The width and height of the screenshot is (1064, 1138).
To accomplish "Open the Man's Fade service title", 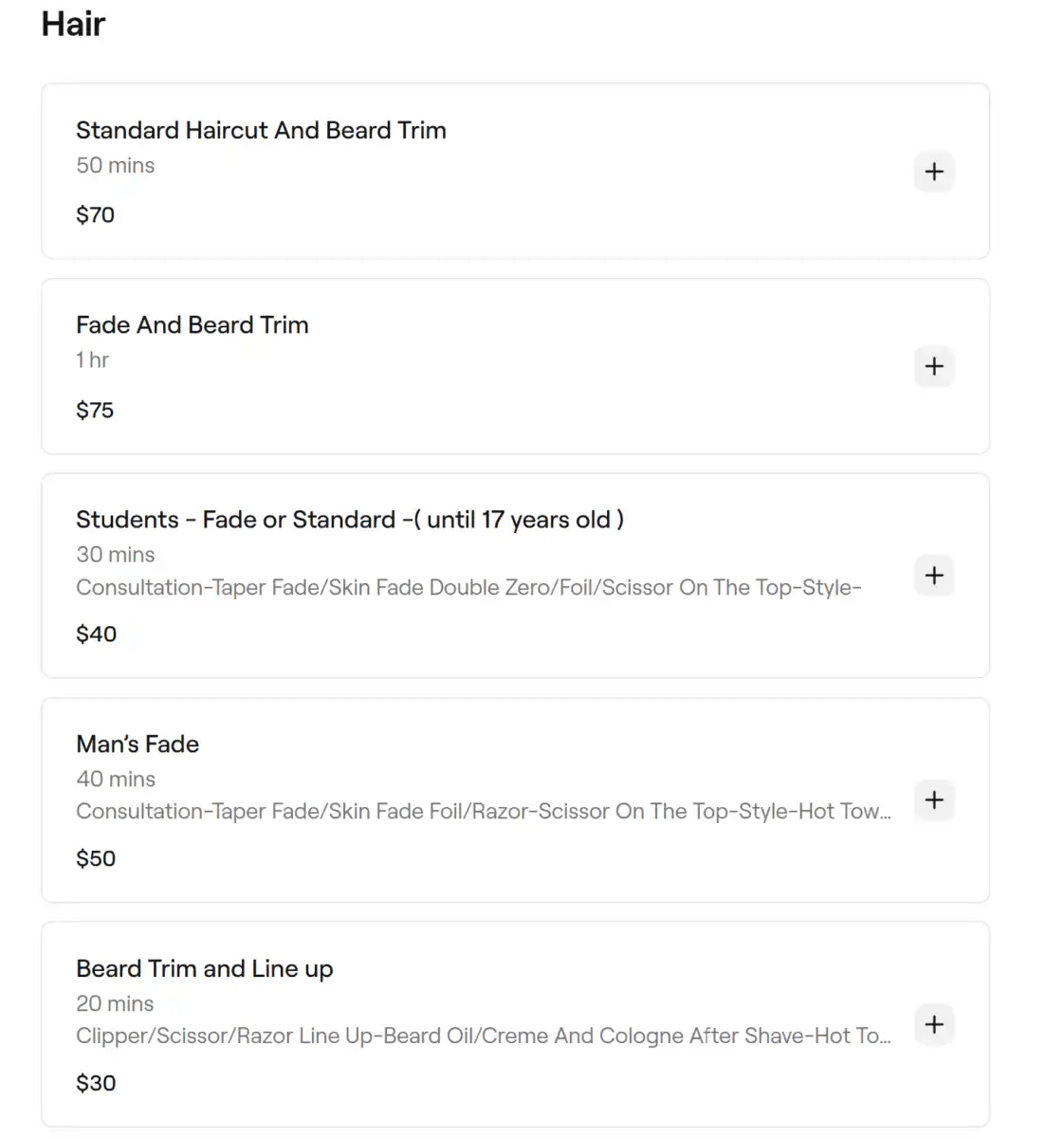I will [138, 744].
